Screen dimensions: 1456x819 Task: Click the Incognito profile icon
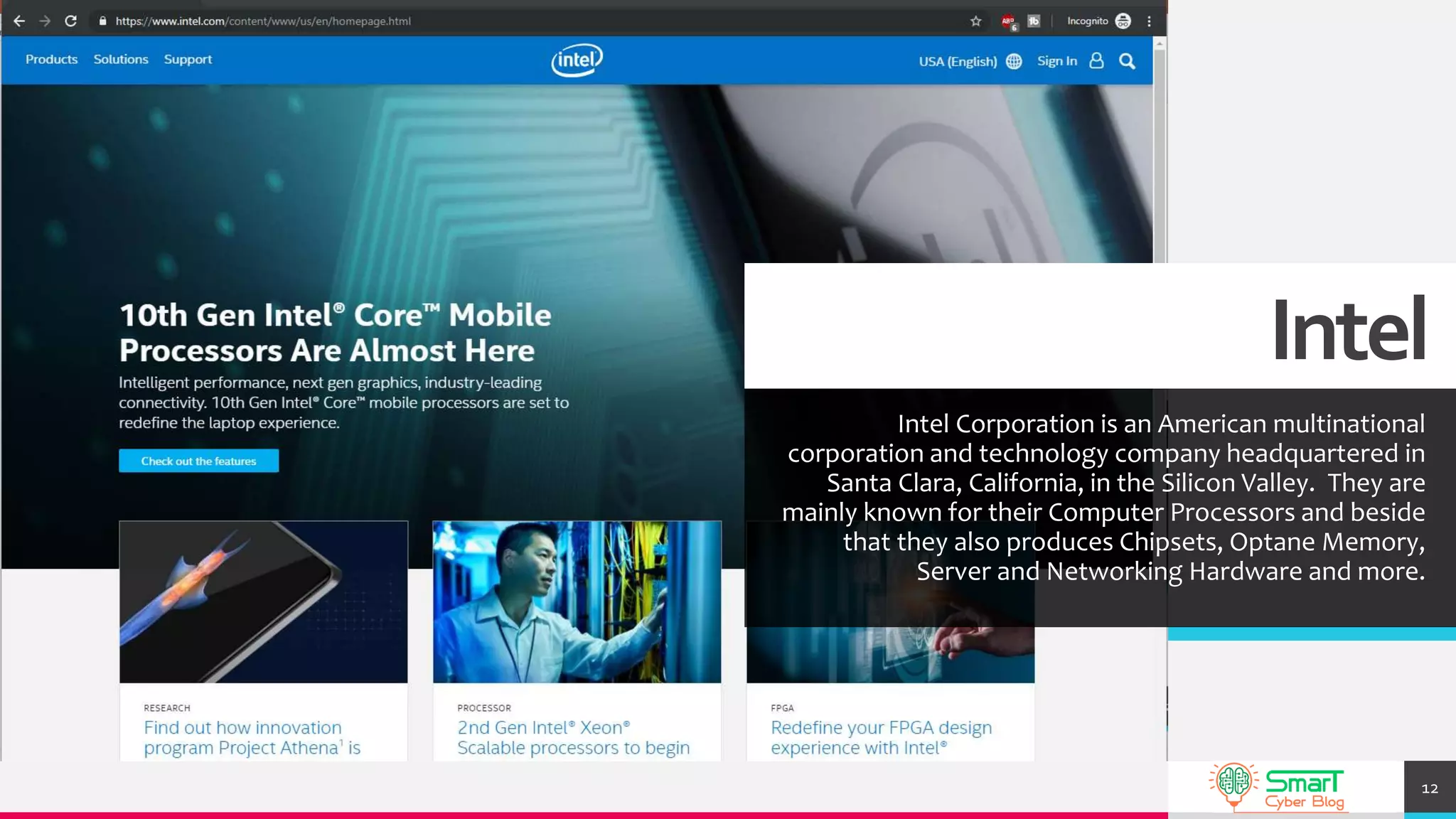[x=1123, y=21]
